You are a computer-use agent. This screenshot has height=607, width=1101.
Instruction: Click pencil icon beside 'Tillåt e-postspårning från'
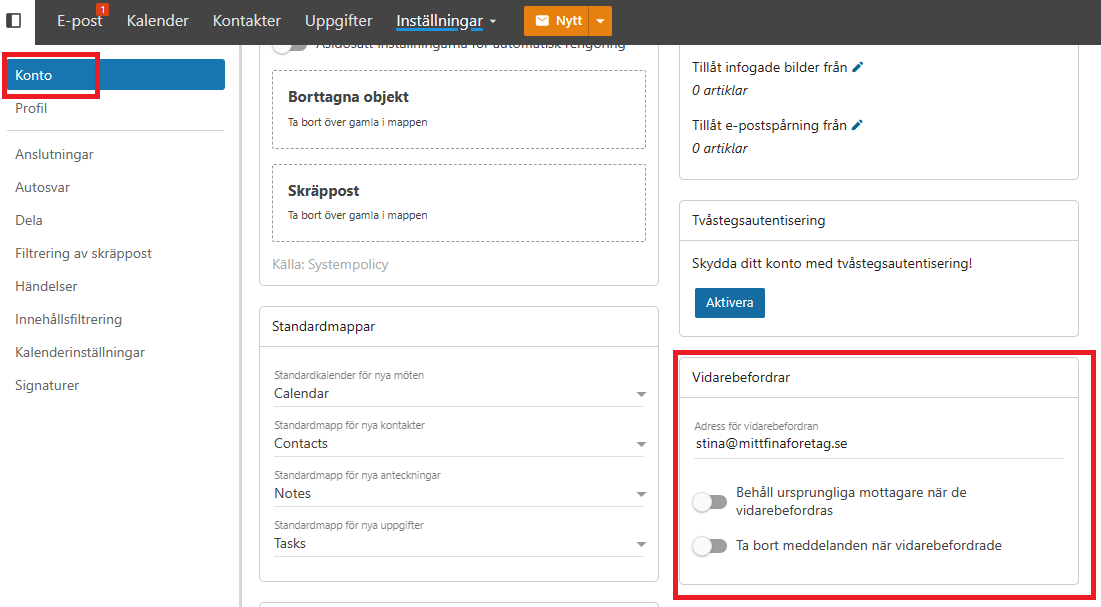click(x=857, y=125)
